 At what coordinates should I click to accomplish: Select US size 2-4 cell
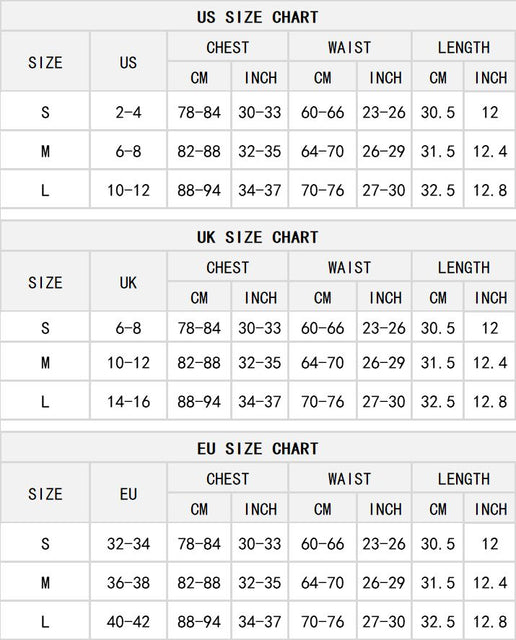point(128,112)
